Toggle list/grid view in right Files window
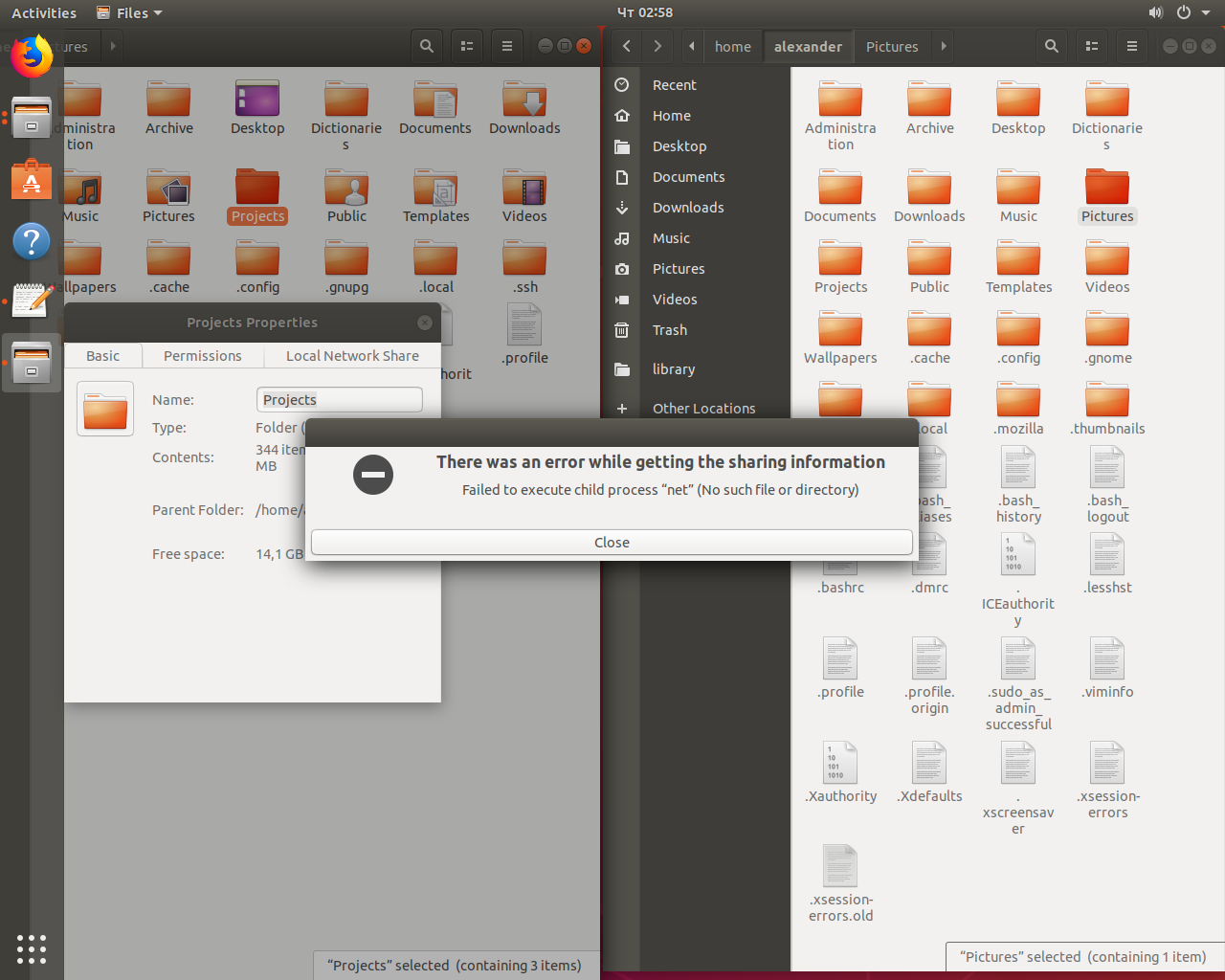The width and height of the screenshot is (1225, 980). tap(1092, 46)
